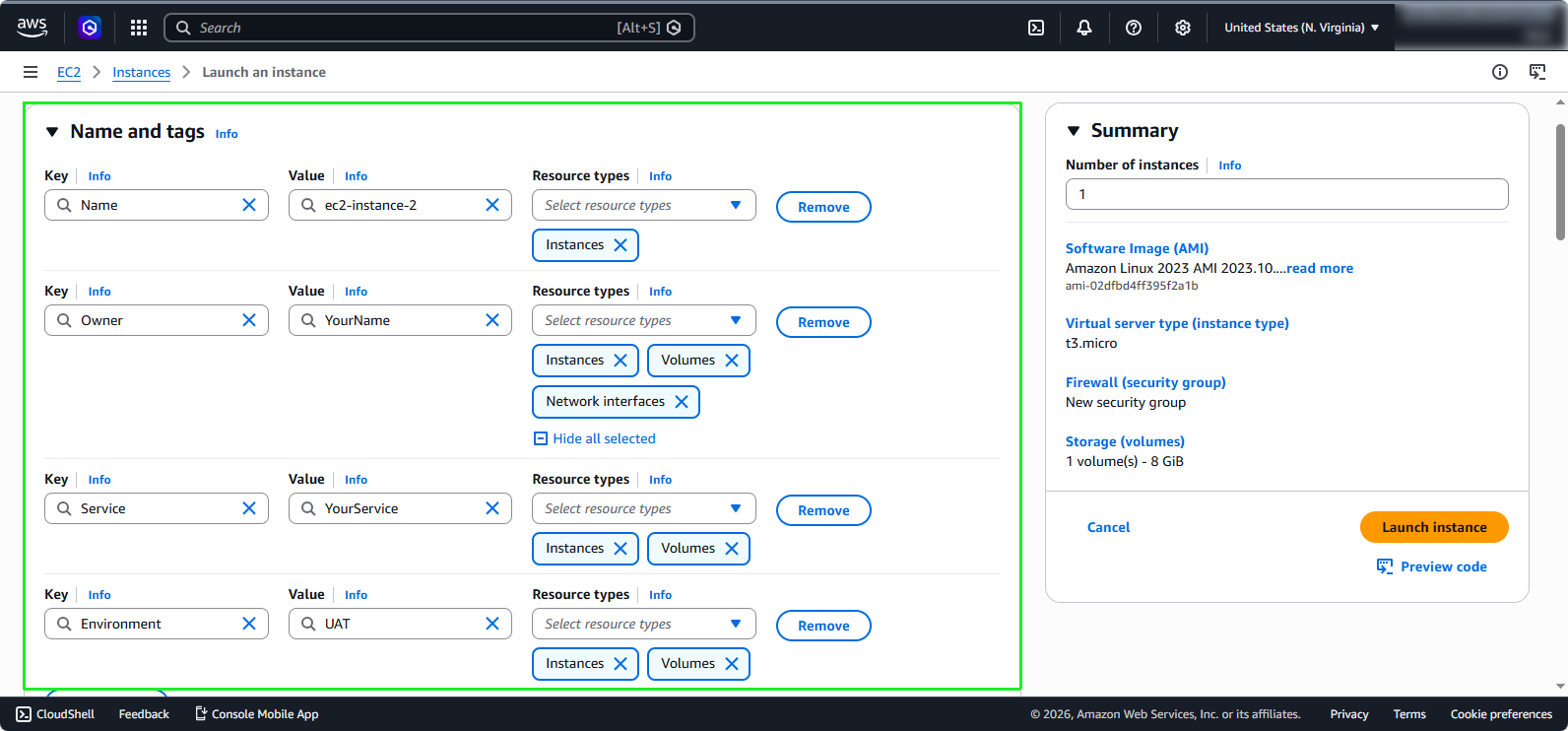
Task: Click the Launch instance button
Action: 1434,527
